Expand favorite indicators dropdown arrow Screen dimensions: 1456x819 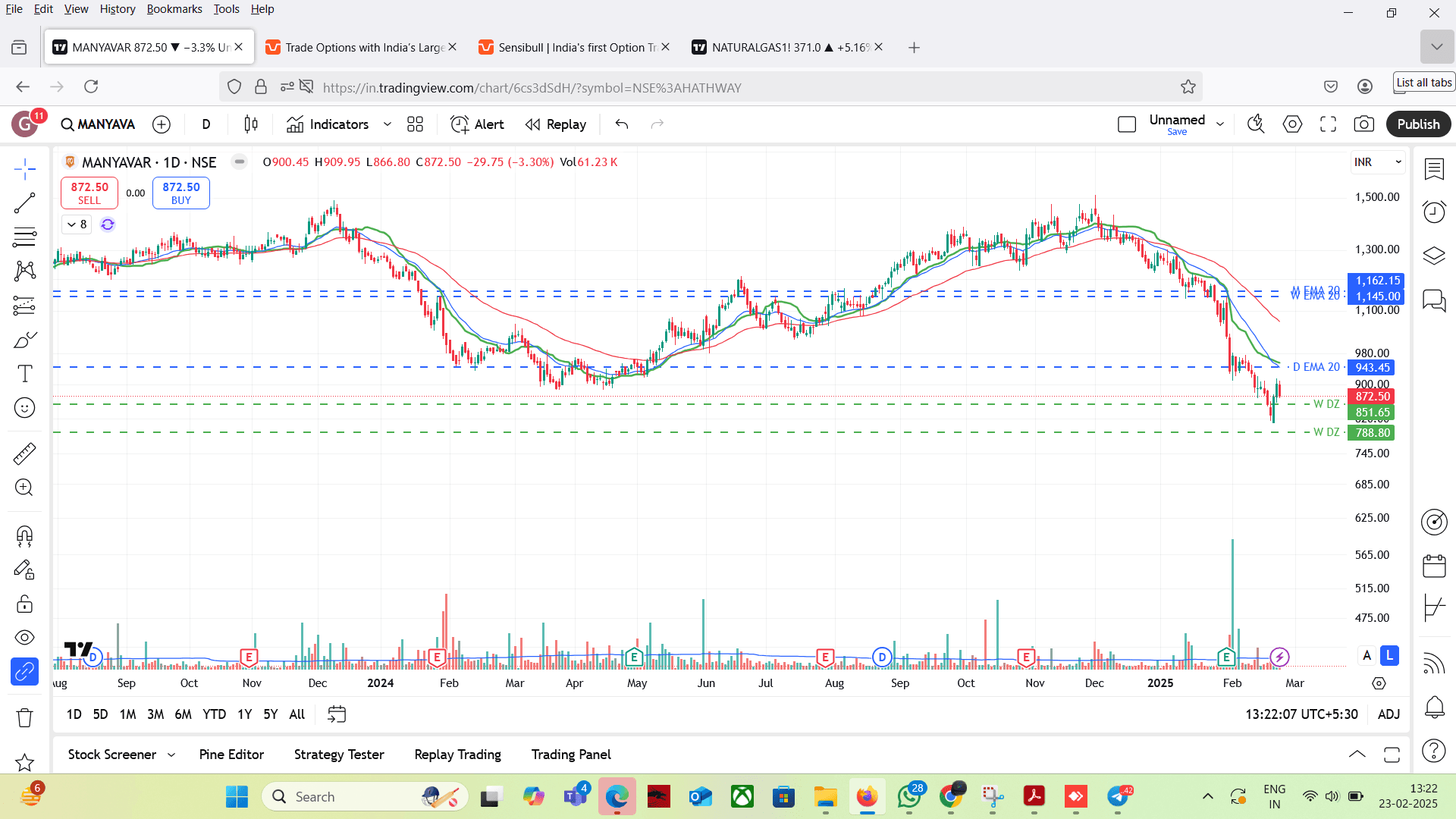tap(388, 124)
